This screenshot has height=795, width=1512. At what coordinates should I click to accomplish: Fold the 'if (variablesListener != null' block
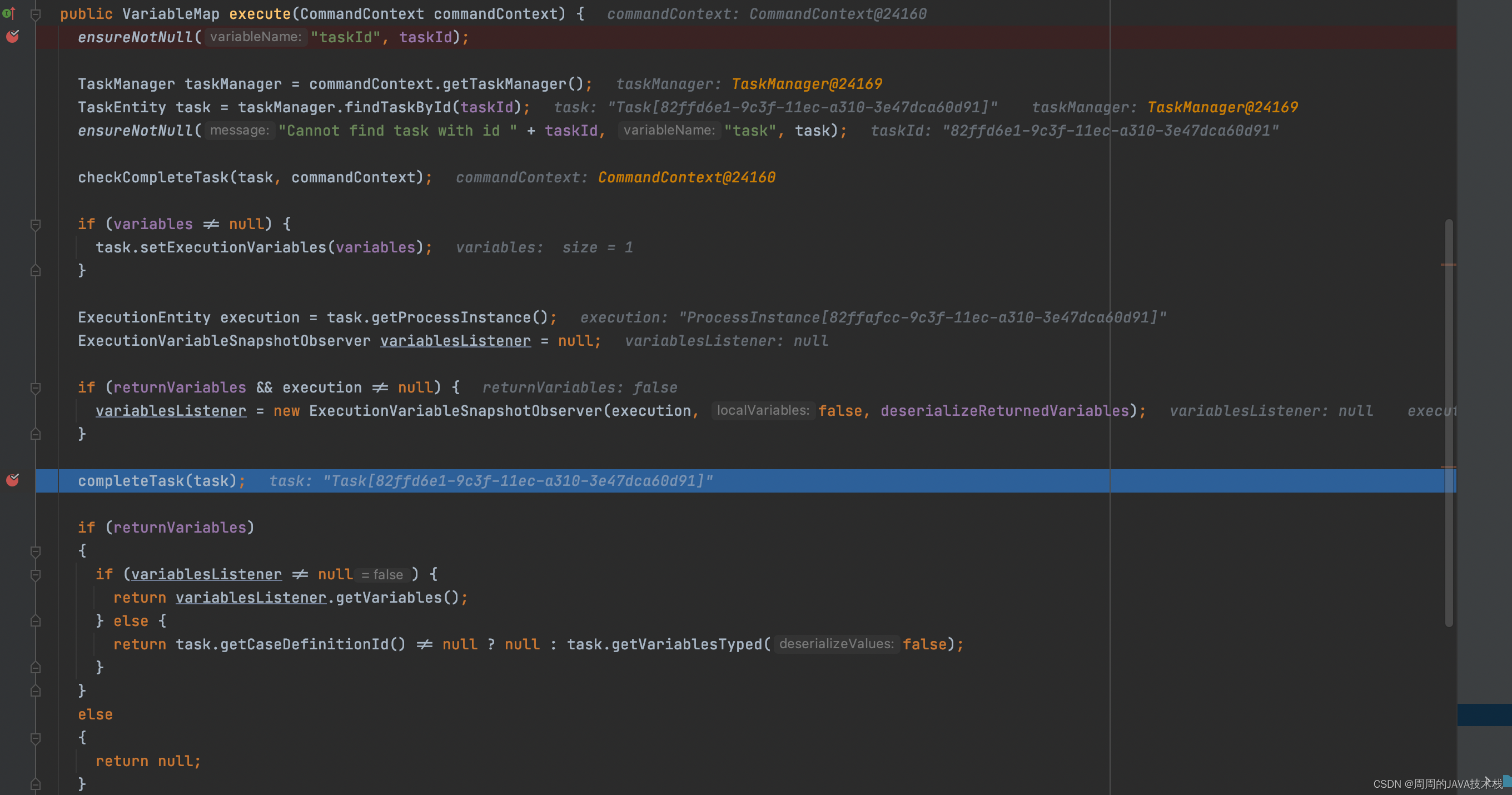35,575
